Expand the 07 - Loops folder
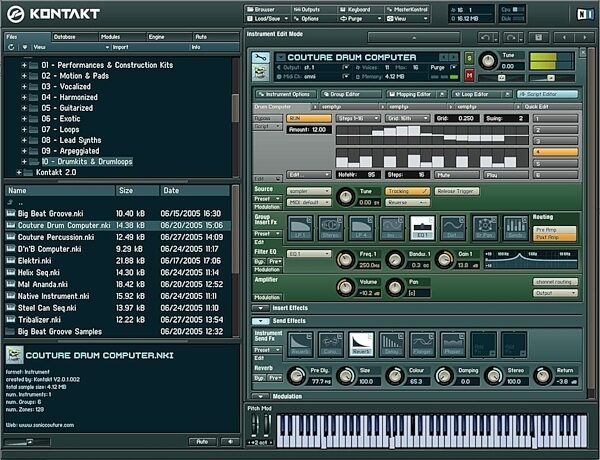Viewport: 600px width, 460px height. coord(24,129)
